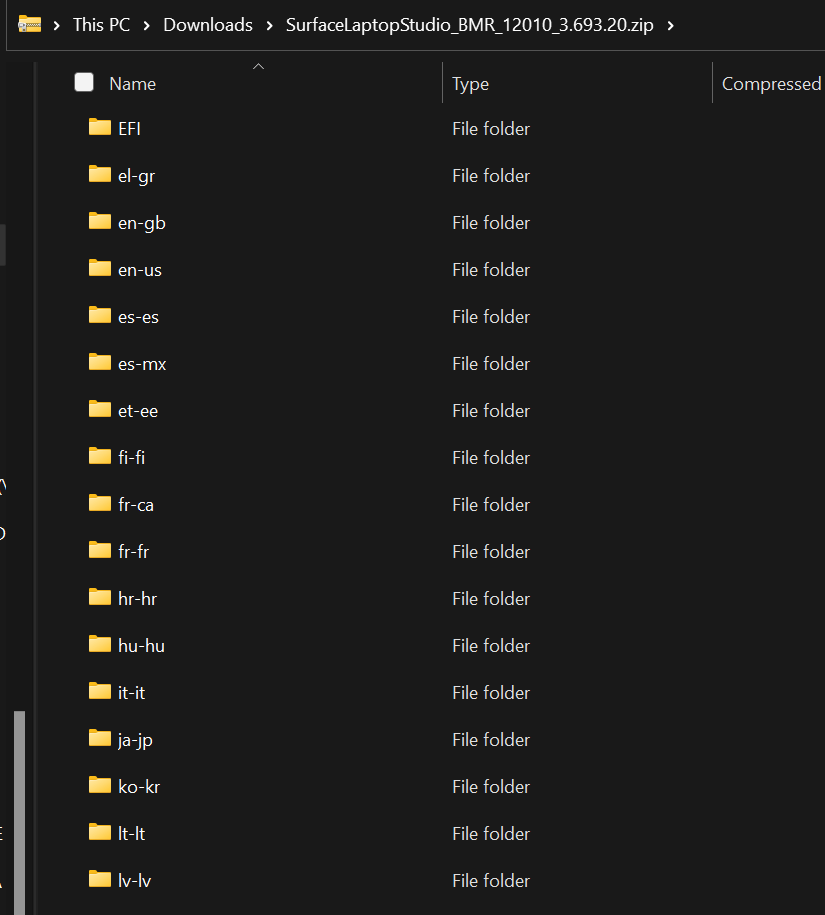Viewport: 825px width, 915px height.
Task: Click File folder type in lv-lv row
Action: (491, 881)
